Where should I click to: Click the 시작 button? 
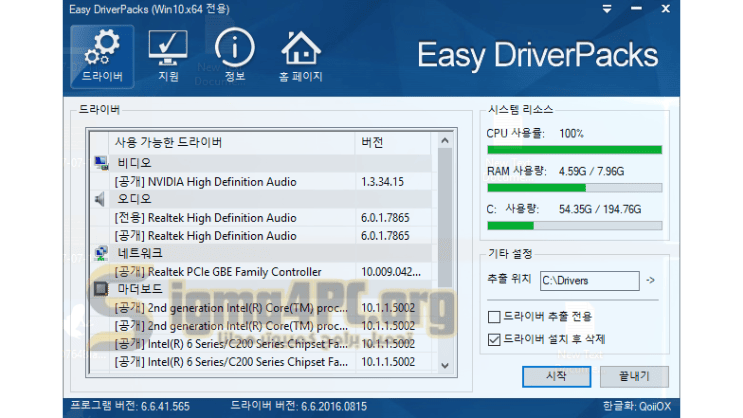point(556,376)
